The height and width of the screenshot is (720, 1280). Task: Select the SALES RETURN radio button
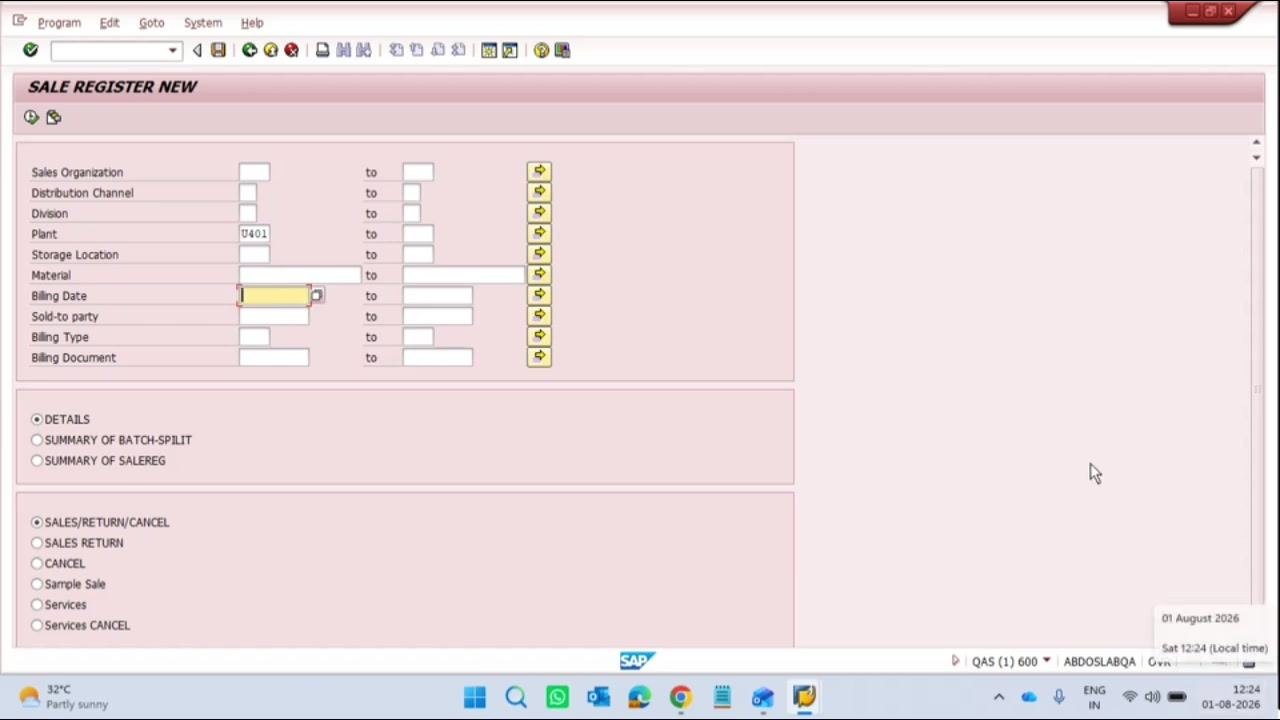[37, 543]
